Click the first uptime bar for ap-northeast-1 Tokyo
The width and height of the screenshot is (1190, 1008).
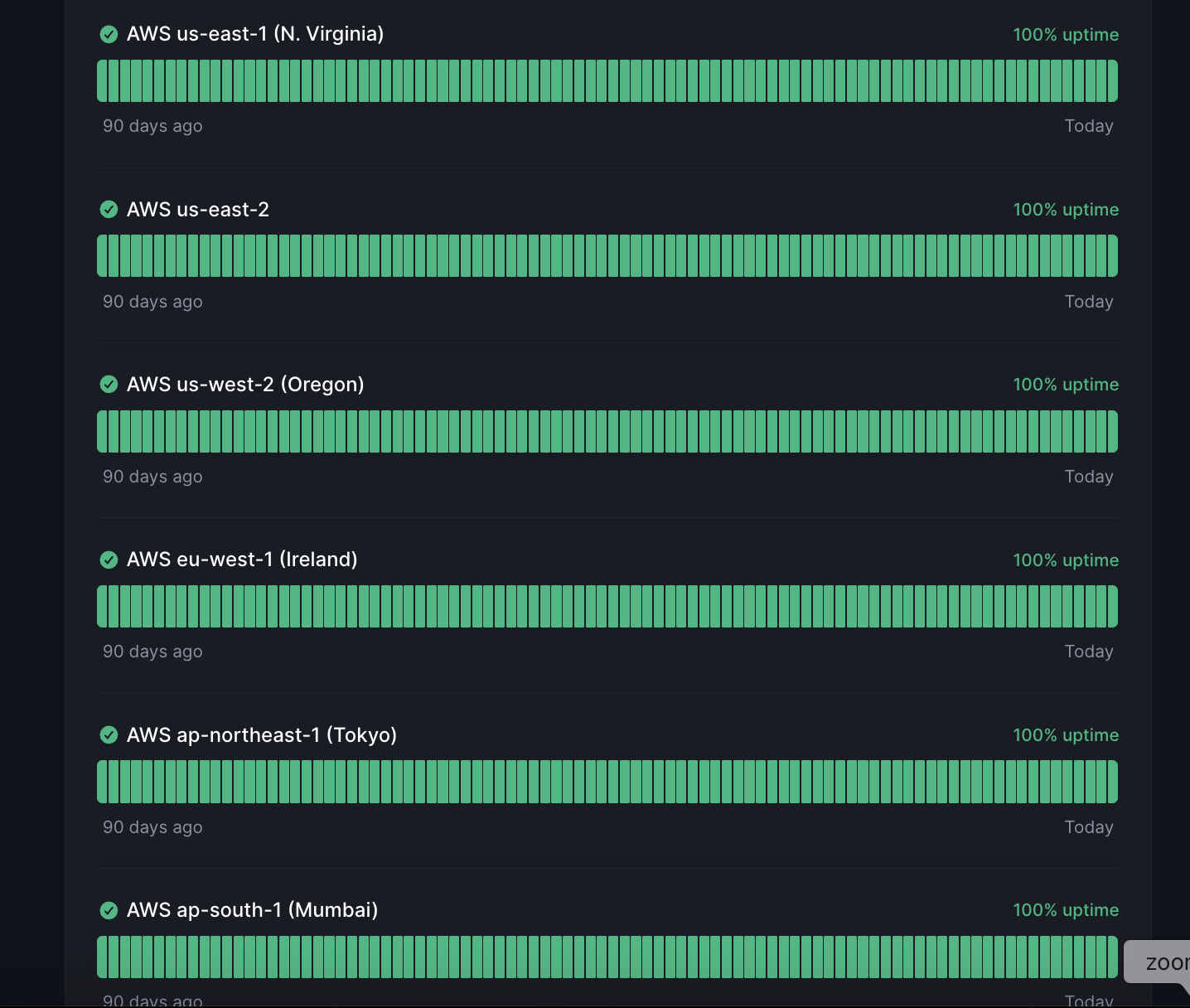click(x=102, y=782)
